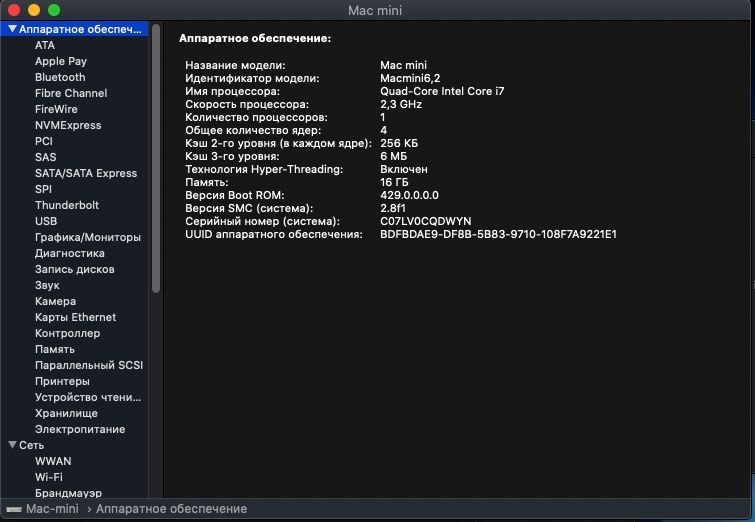The width and height of the screenshot is (755, 522).
Task: Collapse the Сеть tree section
Action: click(x=13, y=445)
